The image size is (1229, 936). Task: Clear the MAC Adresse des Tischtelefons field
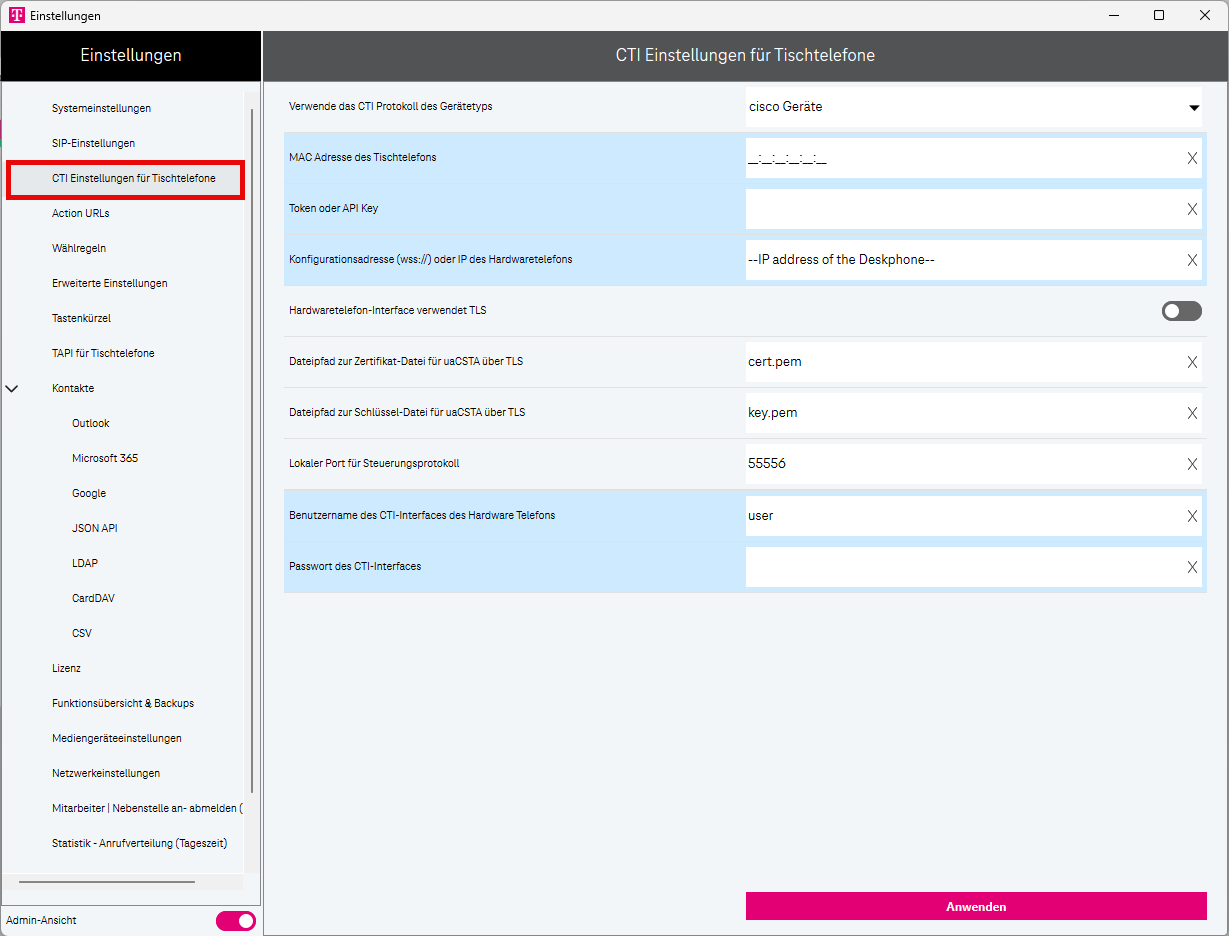1192,158
